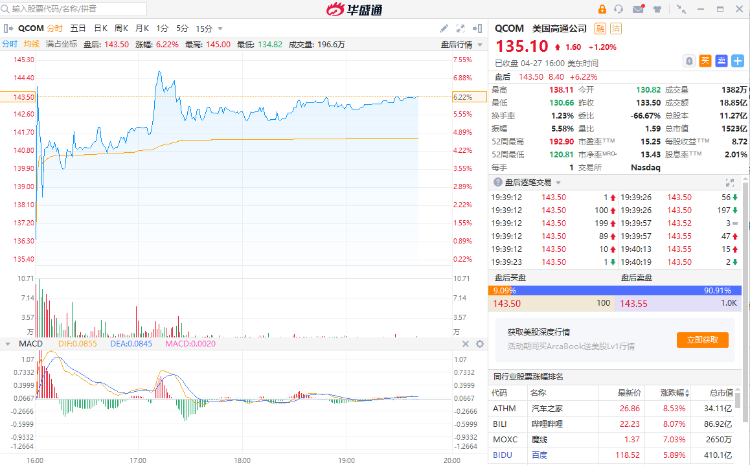This screenshot has height=465, width=750.
Task: Click the shrink window arrows icon
Action: click(x=682, y=9)
